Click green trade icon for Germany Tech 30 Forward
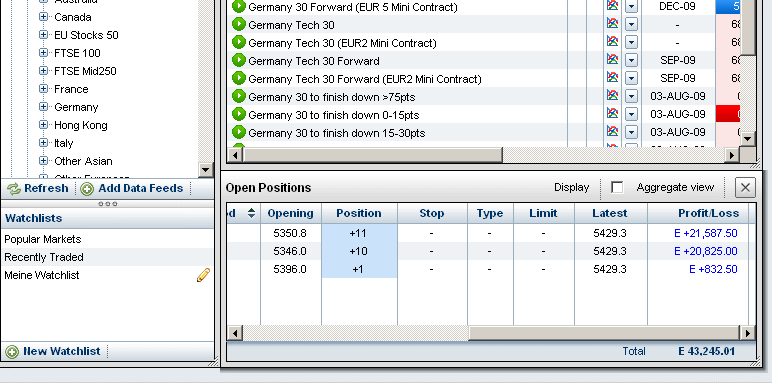772x383 pixels. 239,61
